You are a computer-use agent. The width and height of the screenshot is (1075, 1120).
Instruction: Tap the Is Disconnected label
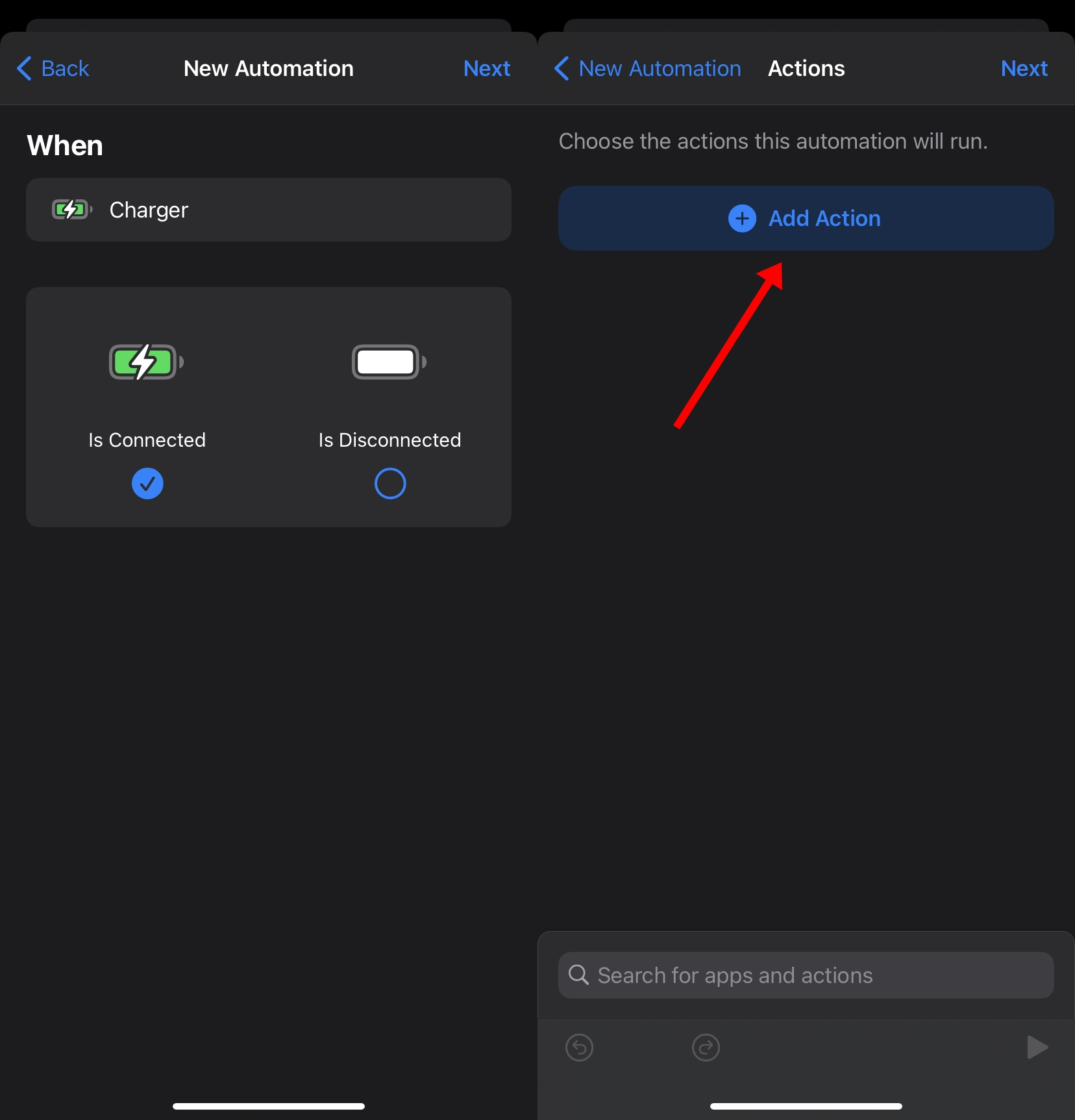coord(389,440)
